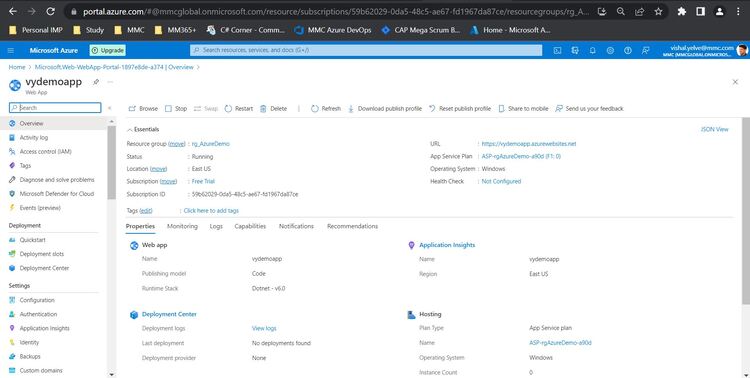Open the Free Trial subscription link
Image resolution: width=750 pixels, height=378 pixels.
coord(203,181)
